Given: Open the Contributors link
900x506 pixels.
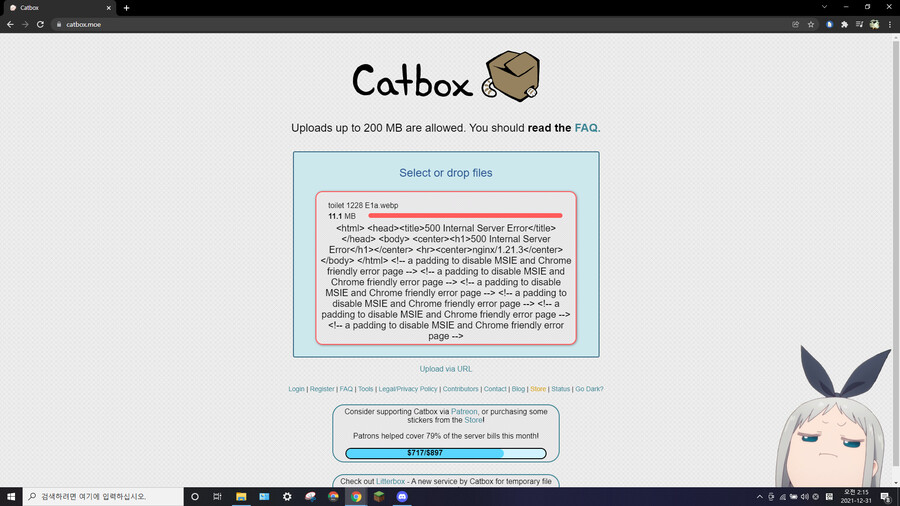Looking at the screenshot, I should 460,389.
